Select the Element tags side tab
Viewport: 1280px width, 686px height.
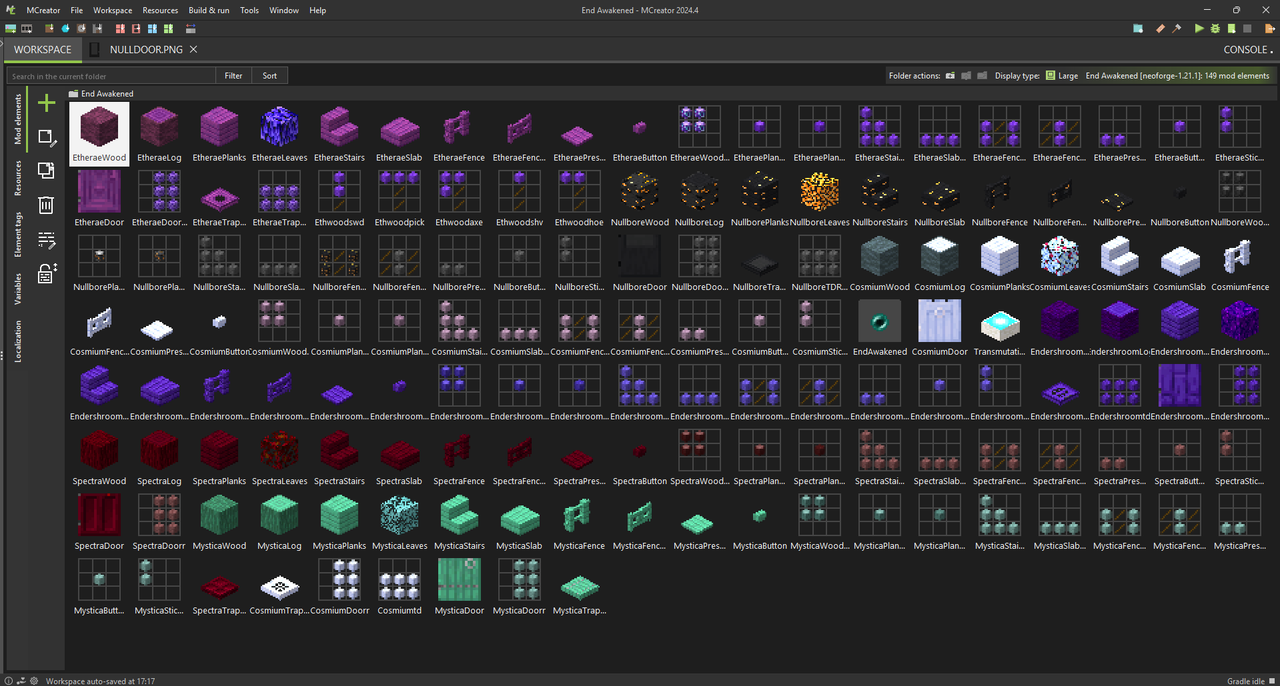pyautogui.click(x=17, y=233)
